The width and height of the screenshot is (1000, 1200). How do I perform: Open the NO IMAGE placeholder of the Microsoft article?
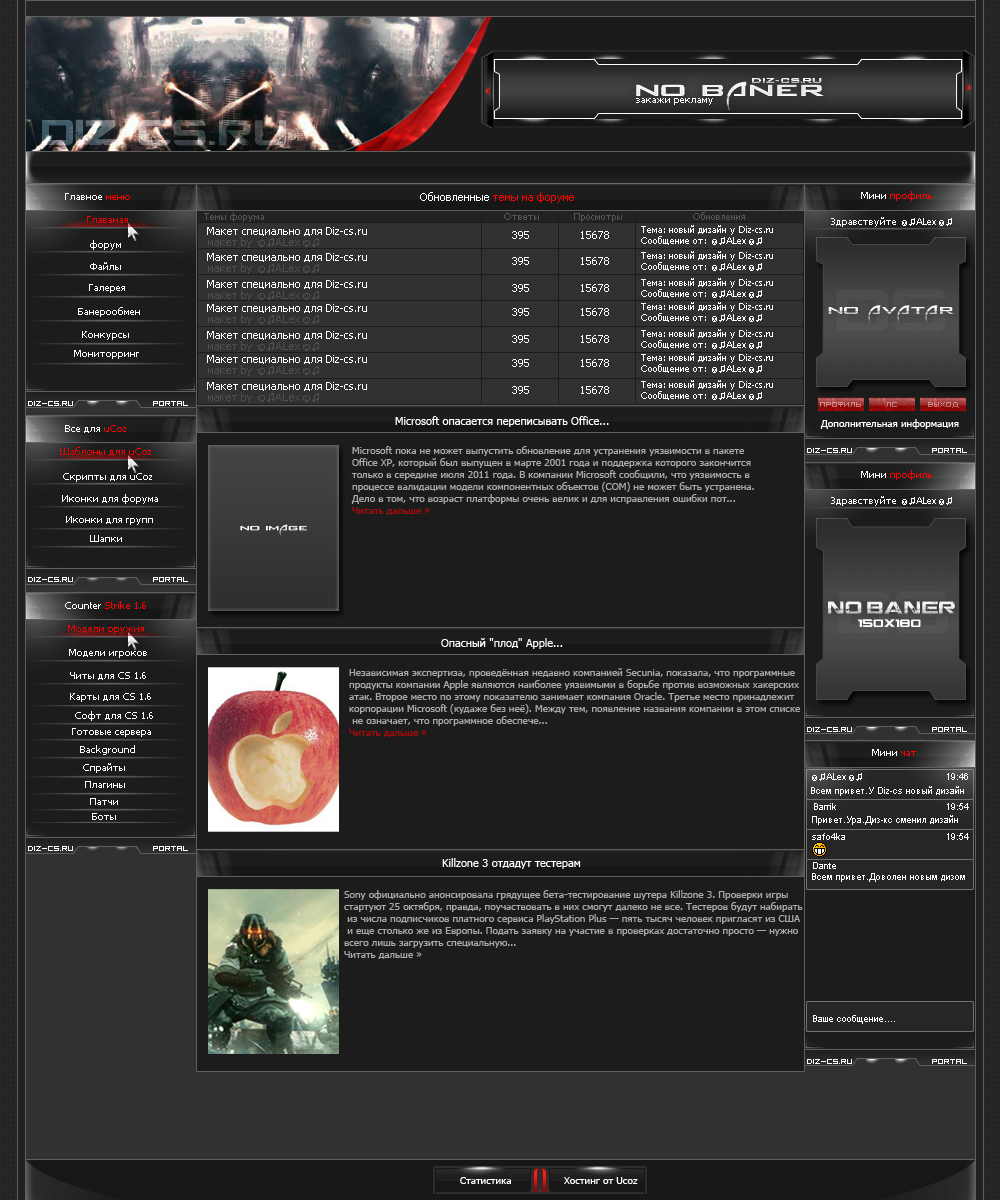click(273, 528)
